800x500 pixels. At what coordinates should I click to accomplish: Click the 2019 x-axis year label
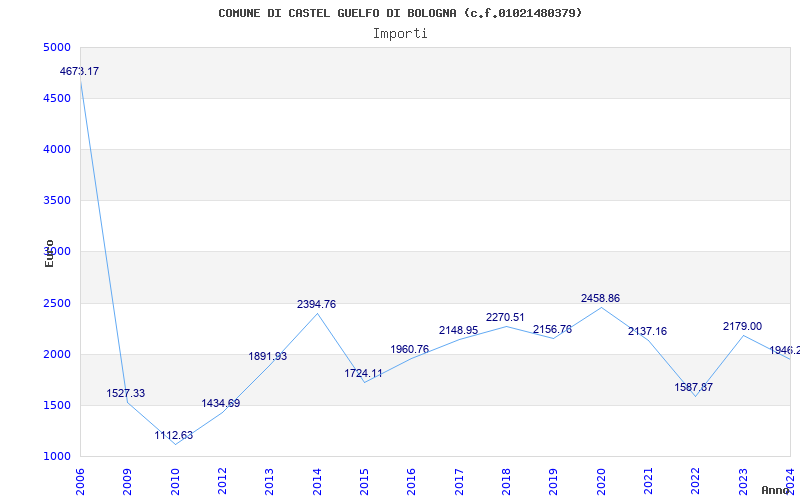[554, 482]
